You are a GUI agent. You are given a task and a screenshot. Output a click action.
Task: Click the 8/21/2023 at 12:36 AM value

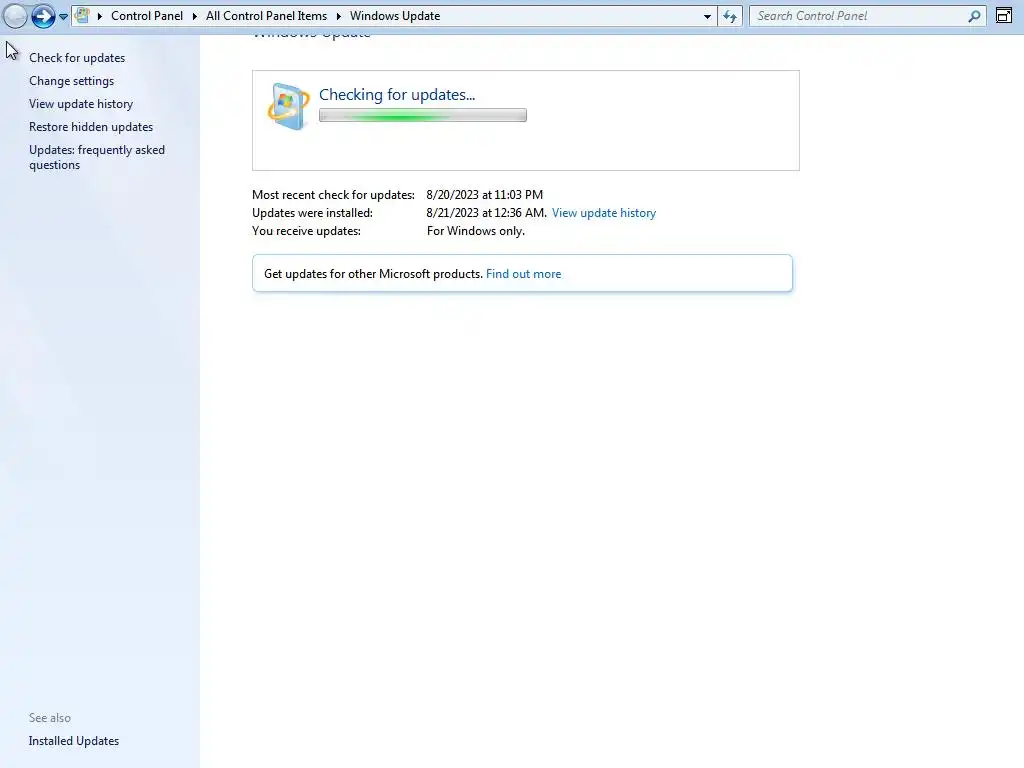click(487, 213)
